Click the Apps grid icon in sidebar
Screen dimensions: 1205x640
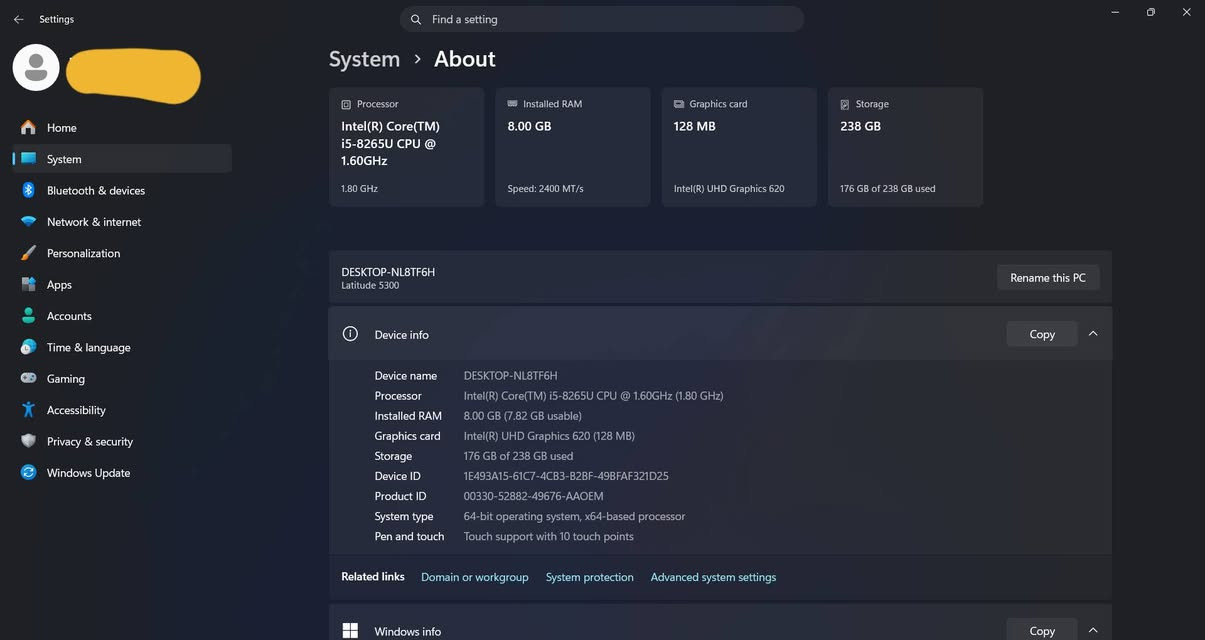[x=28, y=284]
